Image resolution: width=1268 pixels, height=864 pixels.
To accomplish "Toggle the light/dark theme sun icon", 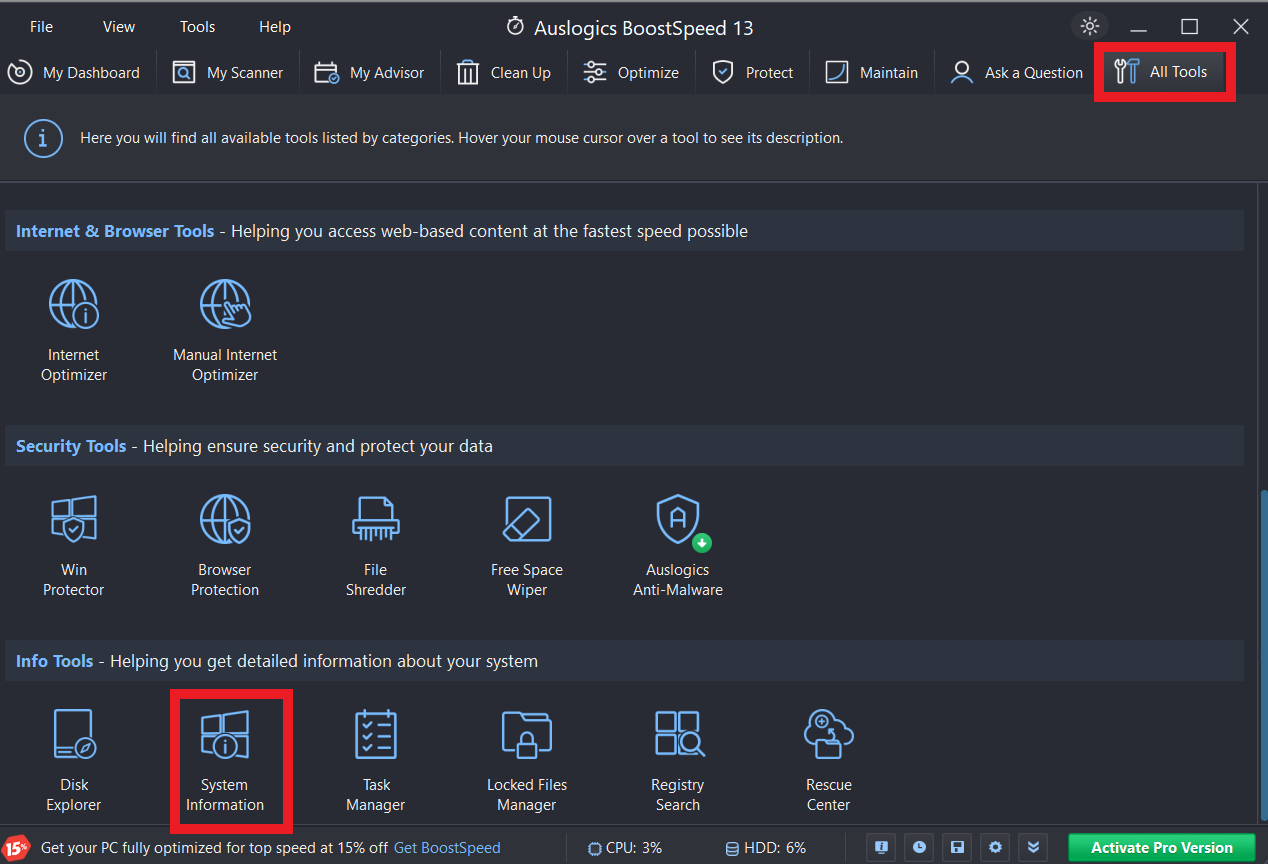I will (x=1090, y=27).
